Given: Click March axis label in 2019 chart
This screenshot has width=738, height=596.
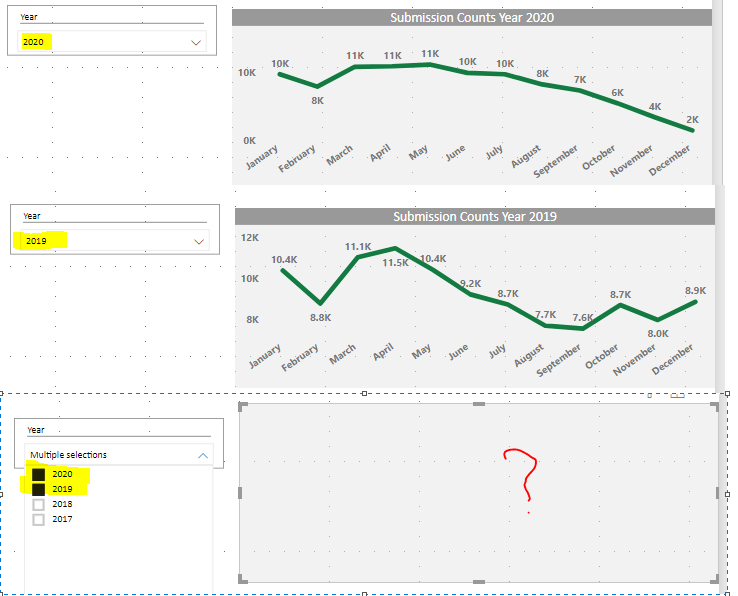Looking at the screenshot, I should click(x=342, y=354).
